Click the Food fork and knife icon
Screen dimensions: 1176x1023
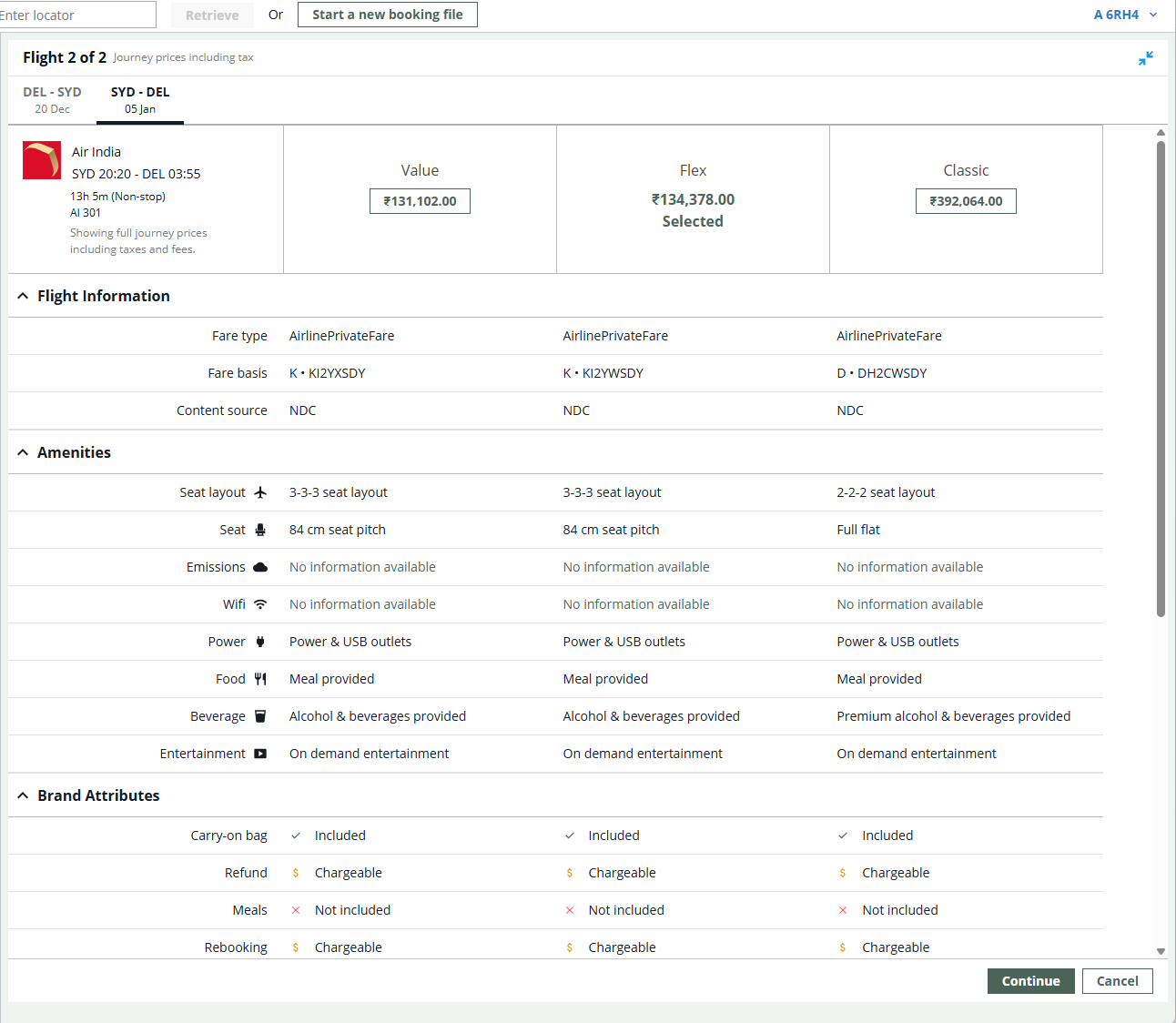pyautogui.click(x=260, y=679)
